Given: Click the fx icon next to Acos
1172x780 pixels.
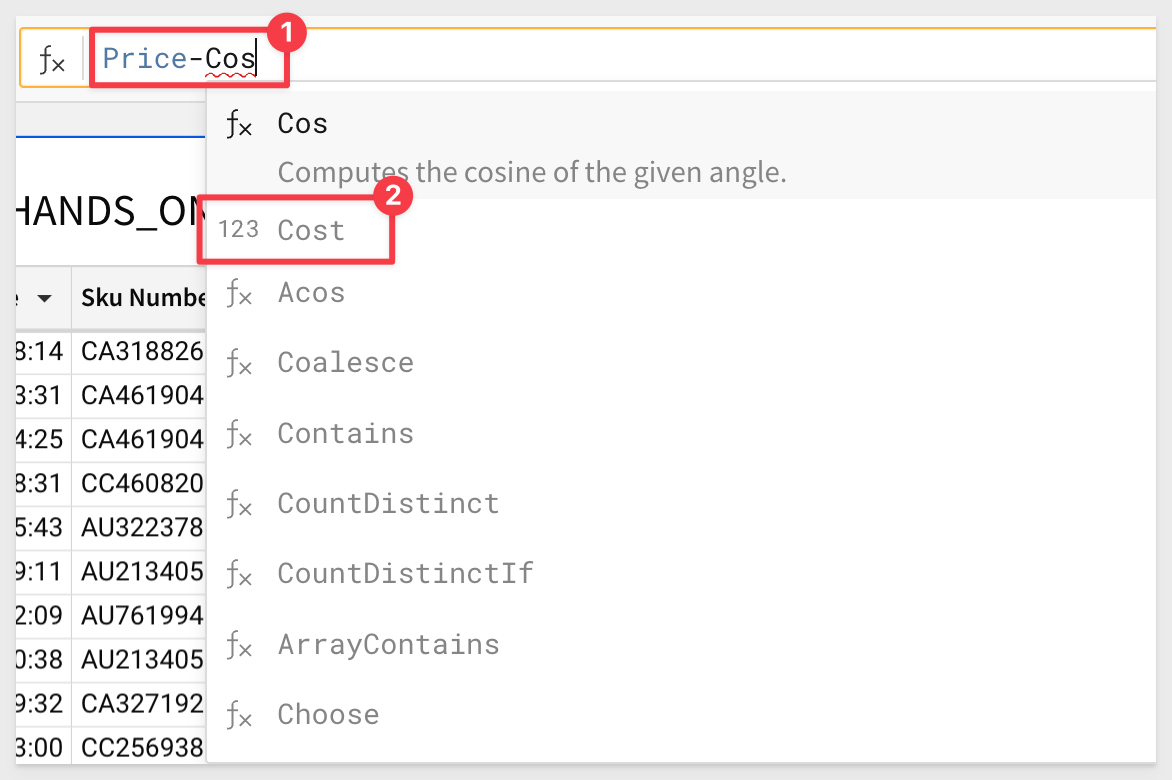Looking at the screenshot, I should click(239, 293).
